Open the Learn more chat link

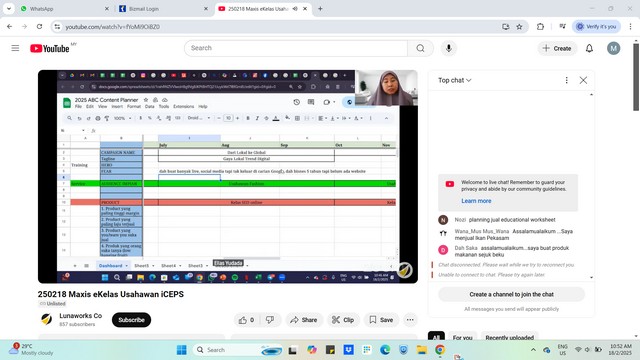(476, 201)
